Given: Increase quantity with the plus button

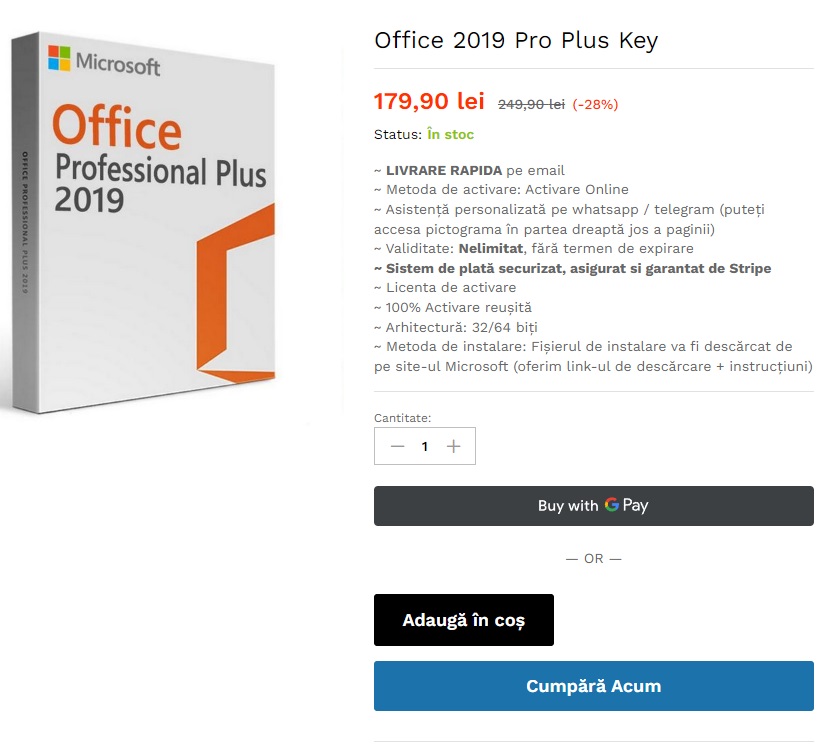Looking at the screenshot, I should (x=454, y=446).
